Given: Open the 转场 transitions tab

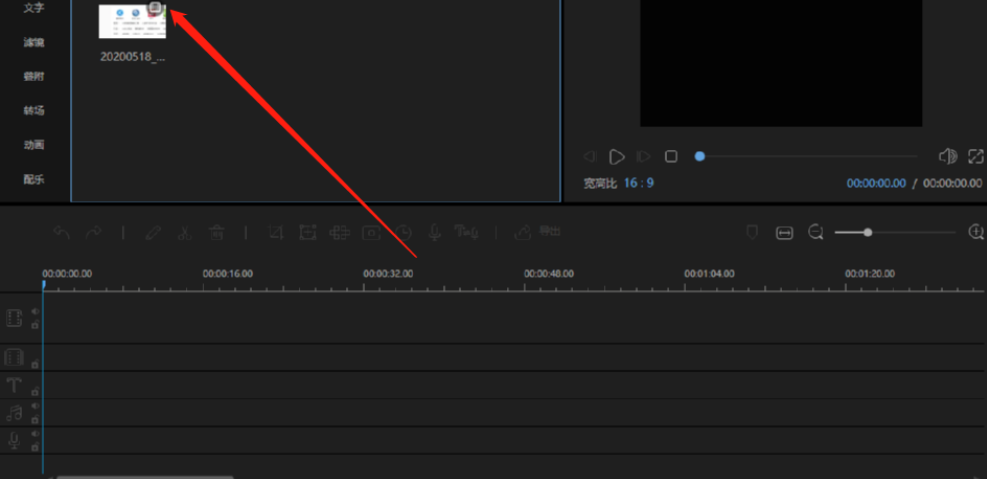Looking at the screenshot, I should coord(34,111).
